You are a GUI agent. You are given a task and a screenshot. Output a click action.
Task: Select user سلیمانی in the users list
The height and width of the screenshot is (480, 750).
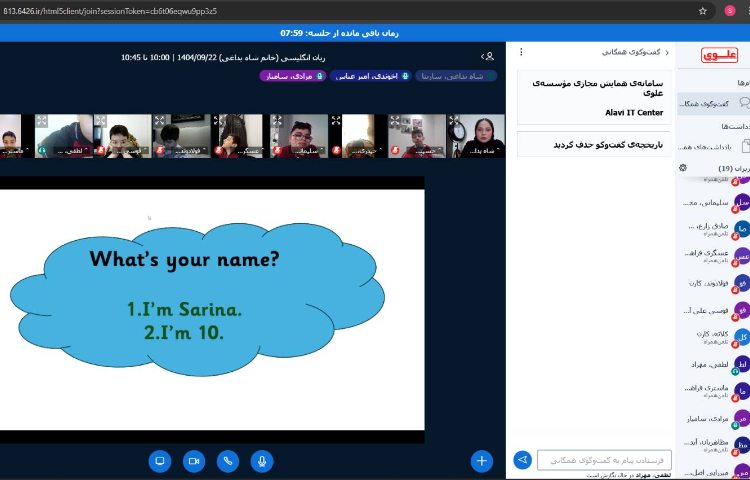(714, 203)
